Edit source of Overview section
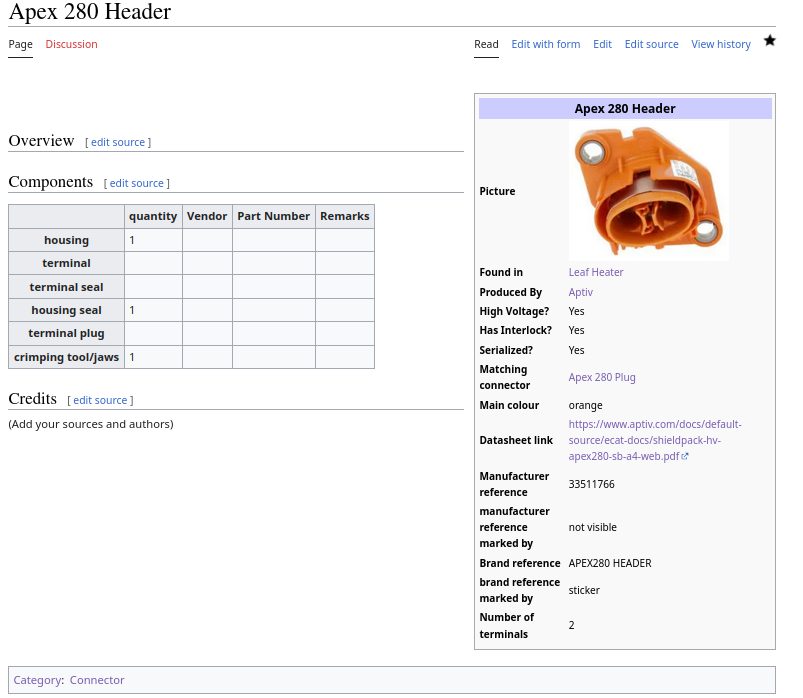The image size is (803, 698). (118, 143)
